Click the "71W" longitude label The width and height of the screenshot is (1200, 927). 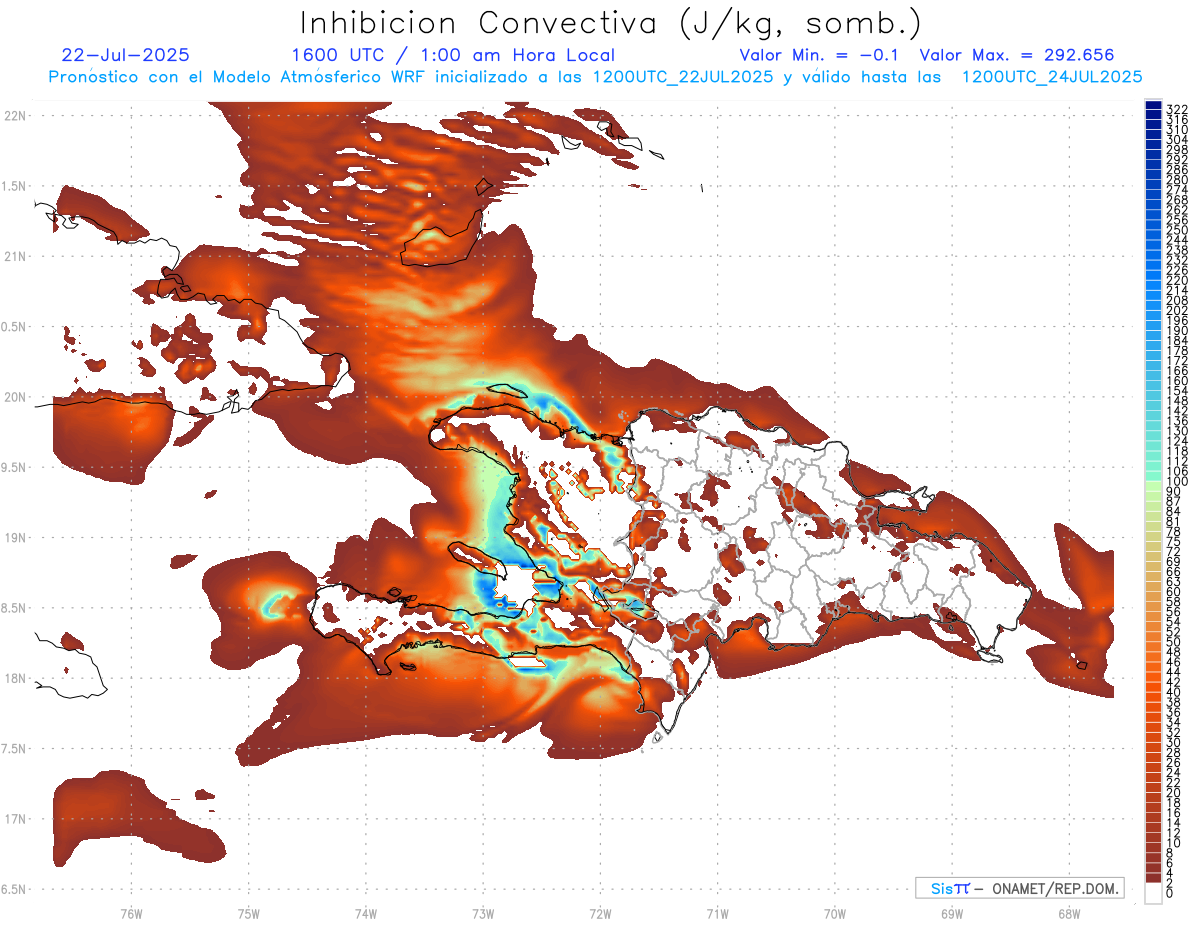click(717, 913)
